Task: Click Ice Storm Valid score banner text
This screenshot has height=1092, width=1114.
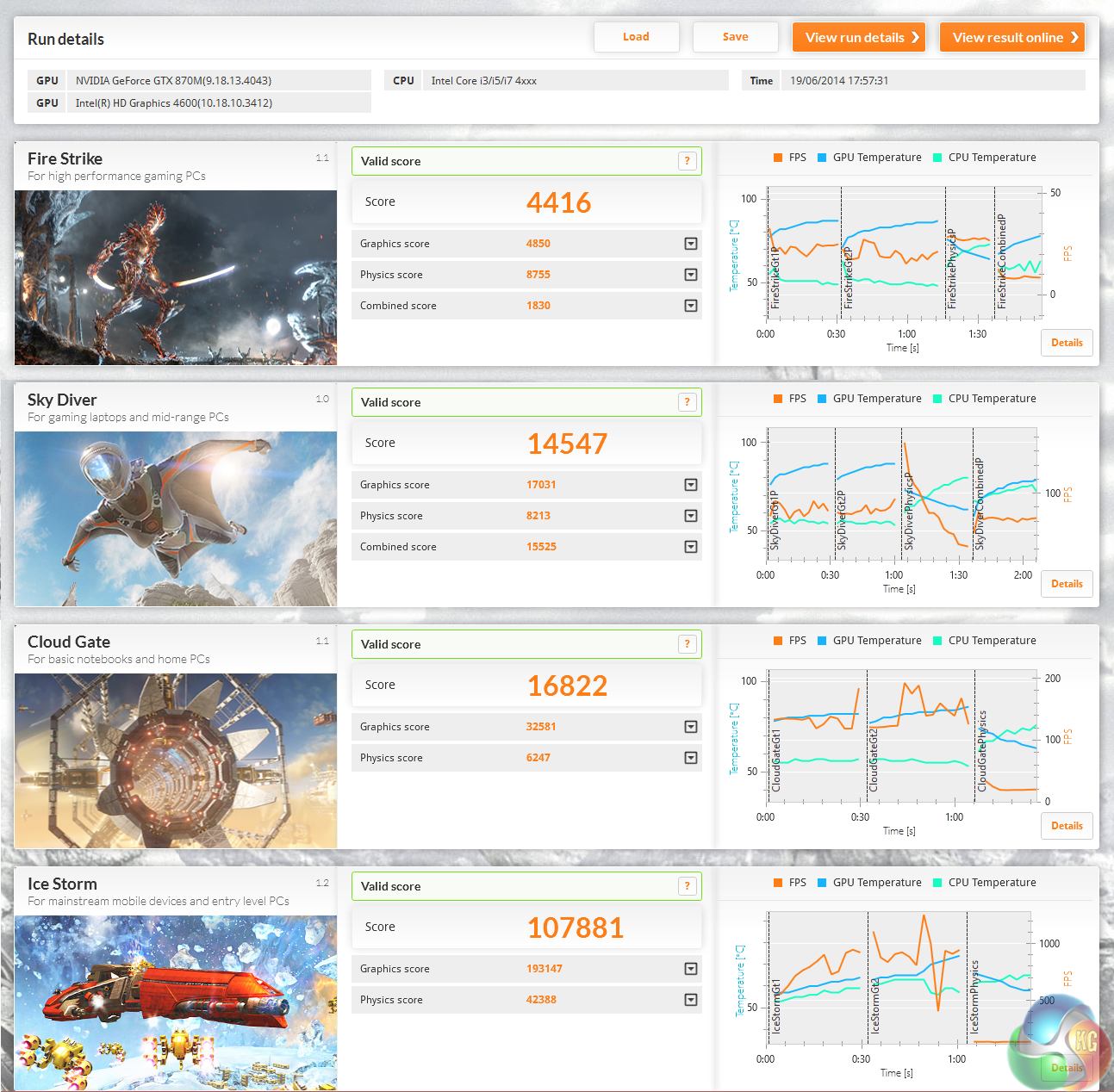Action: [390, 886]
